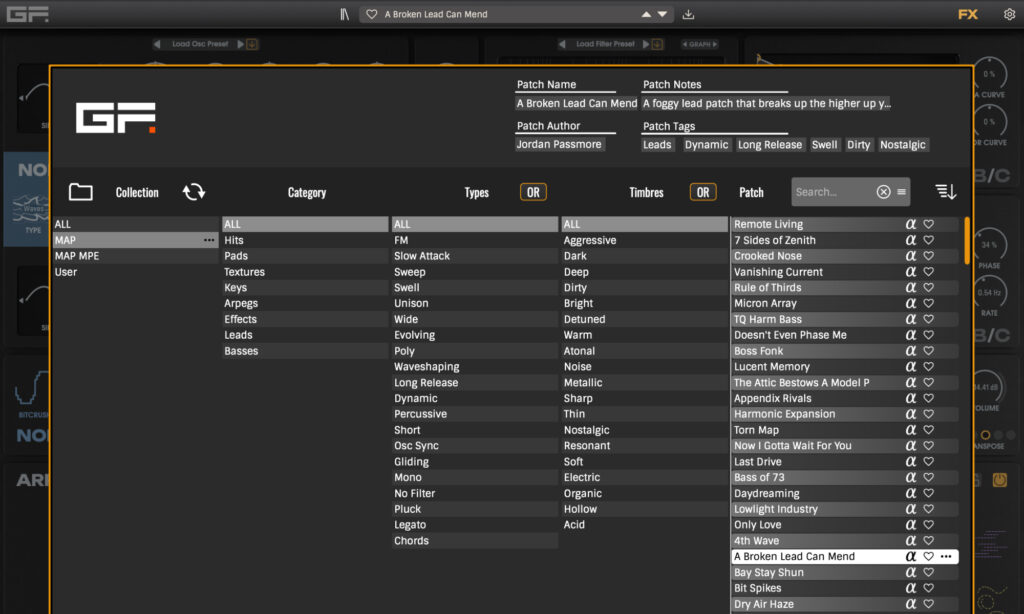The image size is (1024, 614).
Task: Clear the search field with X icon
Action: (883, 192)
